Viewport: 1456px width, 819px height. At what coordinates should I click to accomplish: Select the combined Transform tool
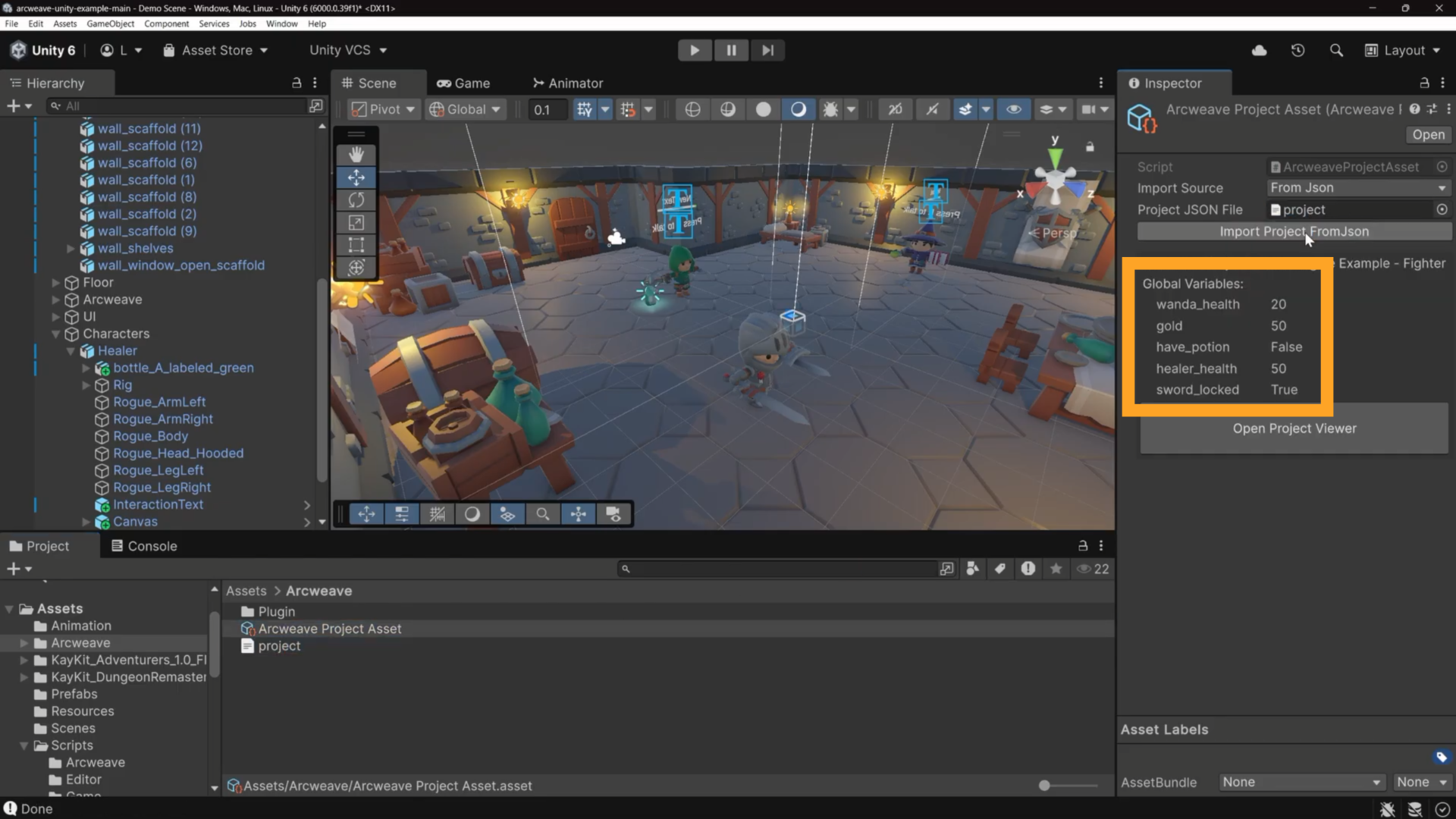[x=356, y=268]
